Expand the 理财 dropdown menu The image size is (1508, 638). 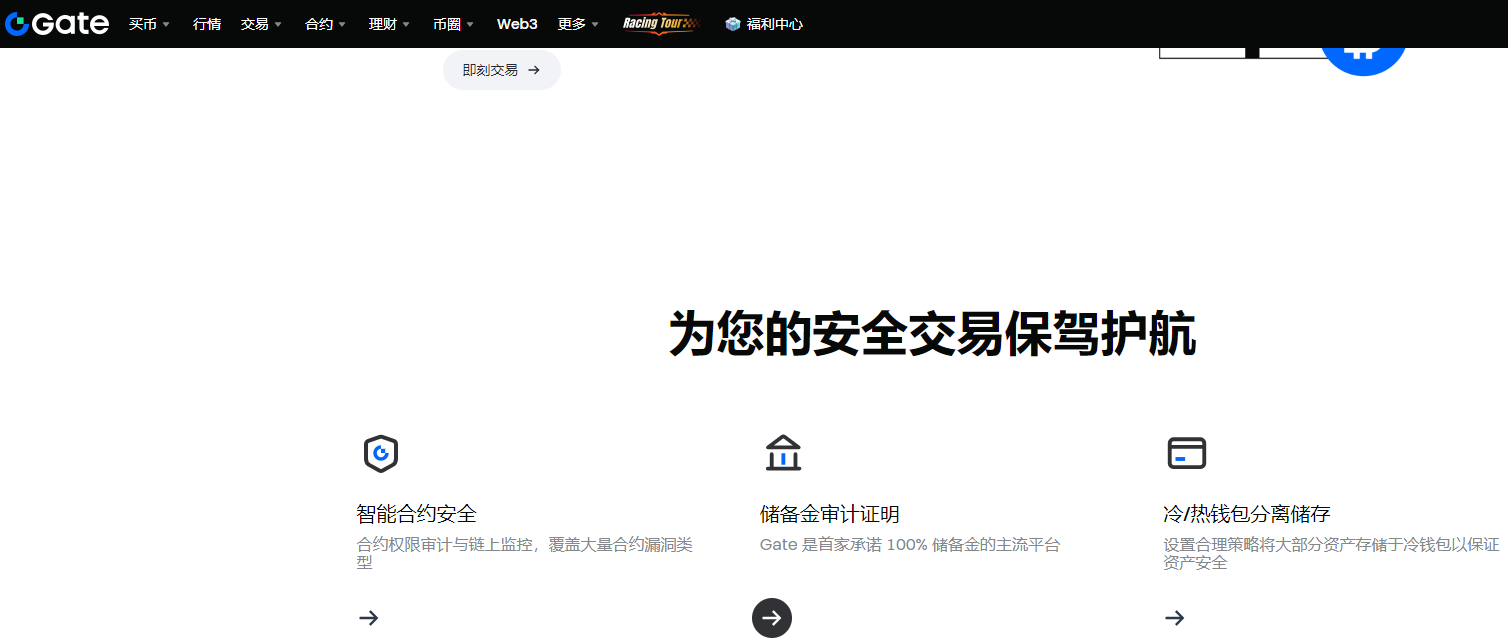(389, 24)
